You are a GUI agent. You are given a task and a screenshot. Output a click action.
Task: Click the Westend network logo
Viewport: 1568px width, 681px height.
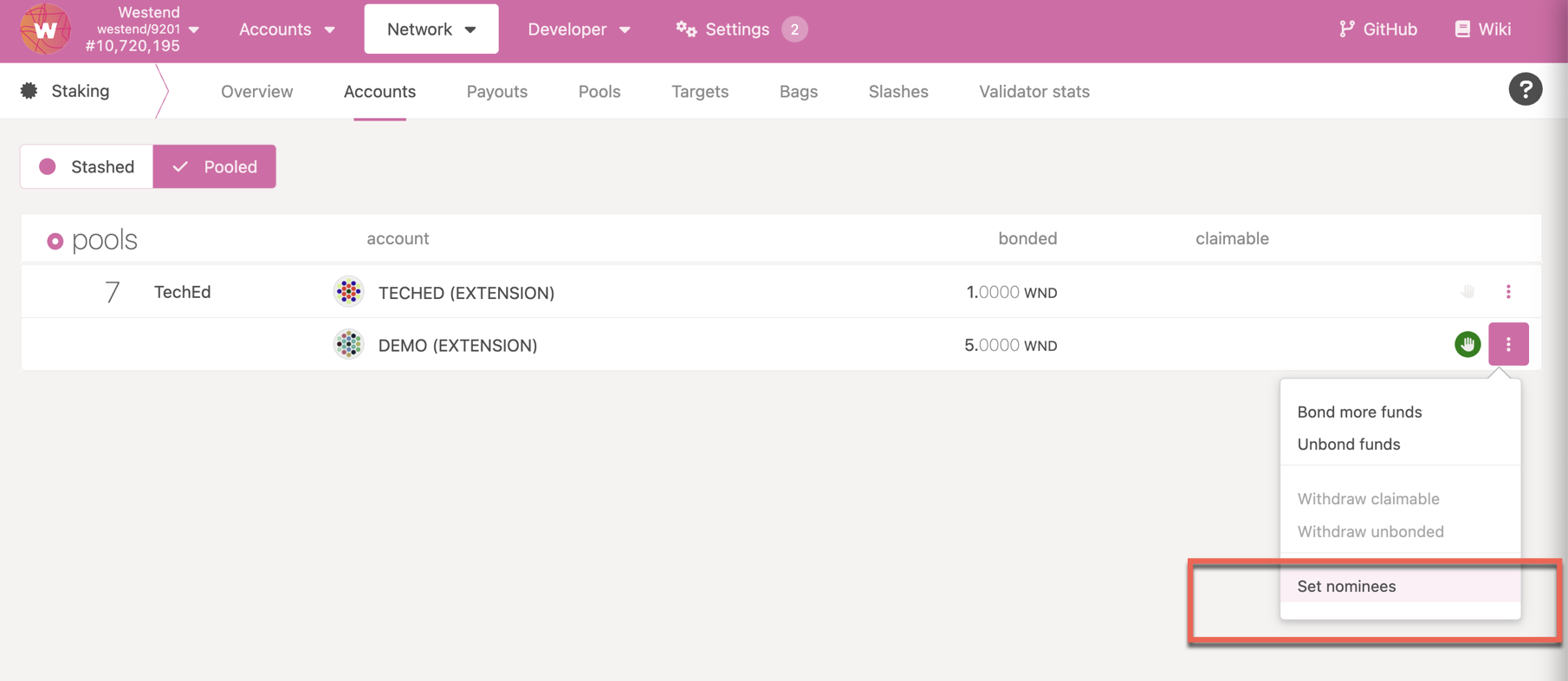[x=45, y=29]
